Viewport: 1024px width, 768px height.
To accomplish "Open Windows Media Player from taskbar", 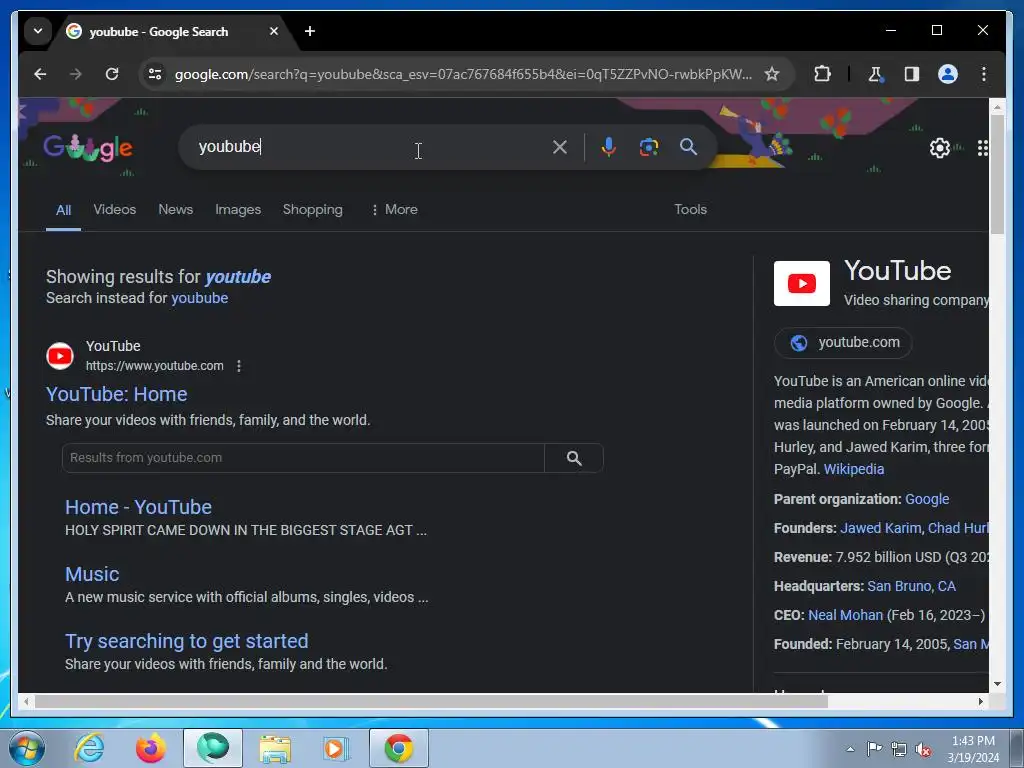I will click(336, 748).
